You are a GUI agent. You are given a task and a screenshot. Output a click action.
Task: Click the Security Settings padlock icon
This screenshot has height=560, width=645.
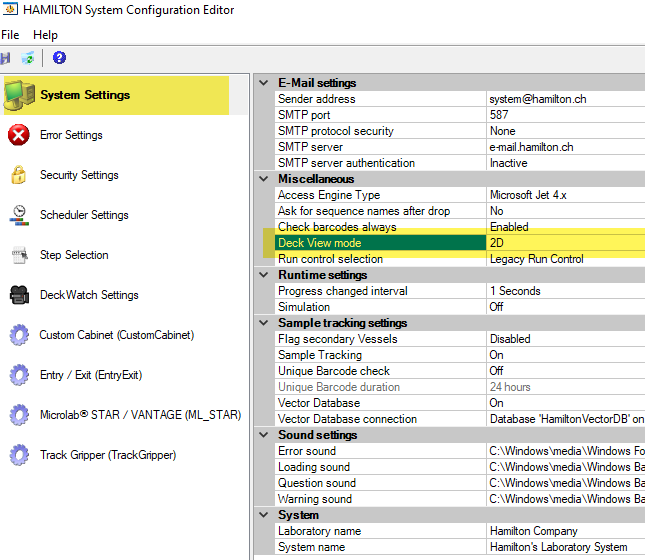coord(19,175)
